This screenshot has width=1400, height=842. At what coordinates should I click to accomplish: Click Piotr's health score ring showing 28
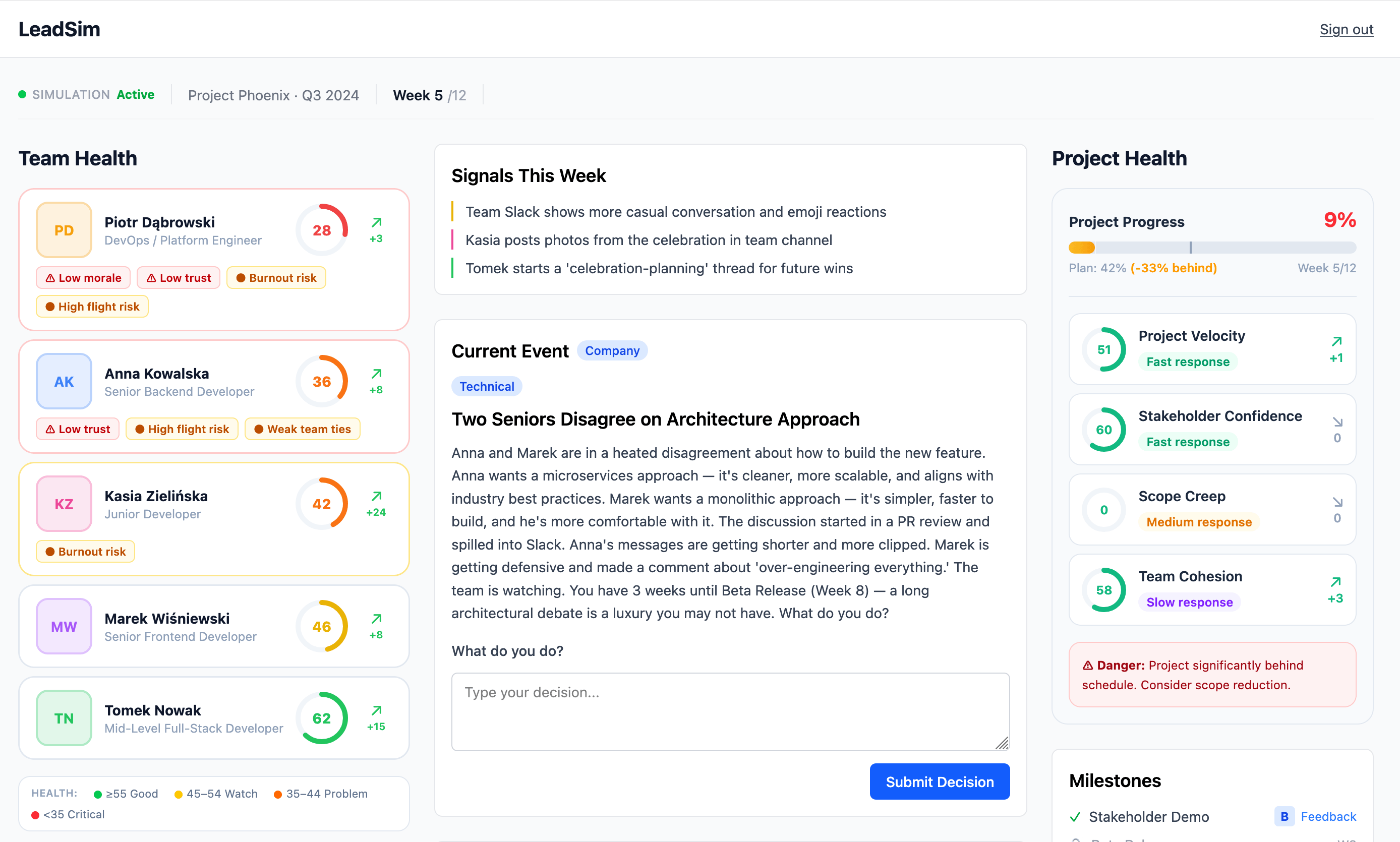coord(322,230)
